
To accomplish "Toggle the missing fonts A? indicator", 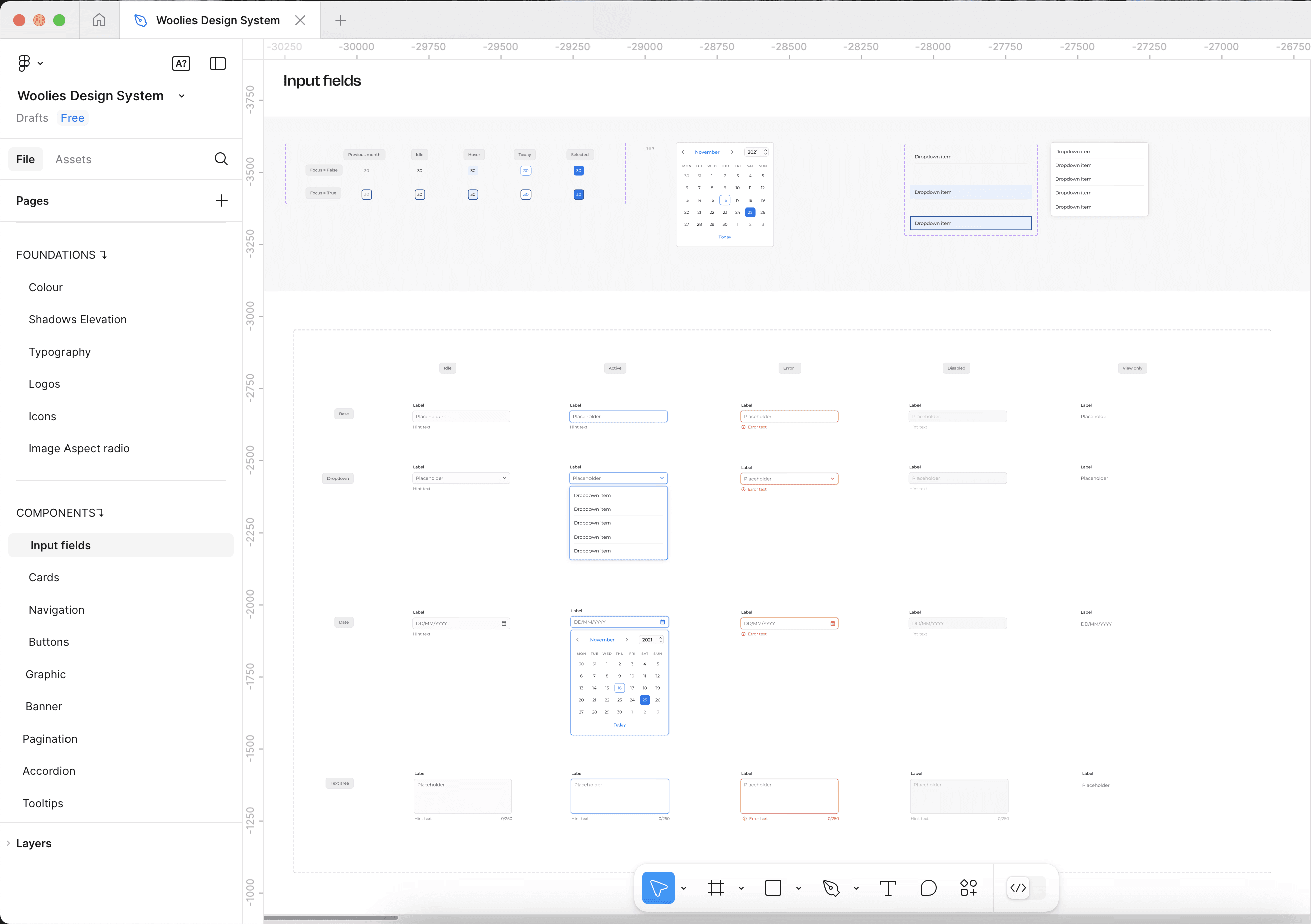I will pyautogui.click(x=181, y=63).
